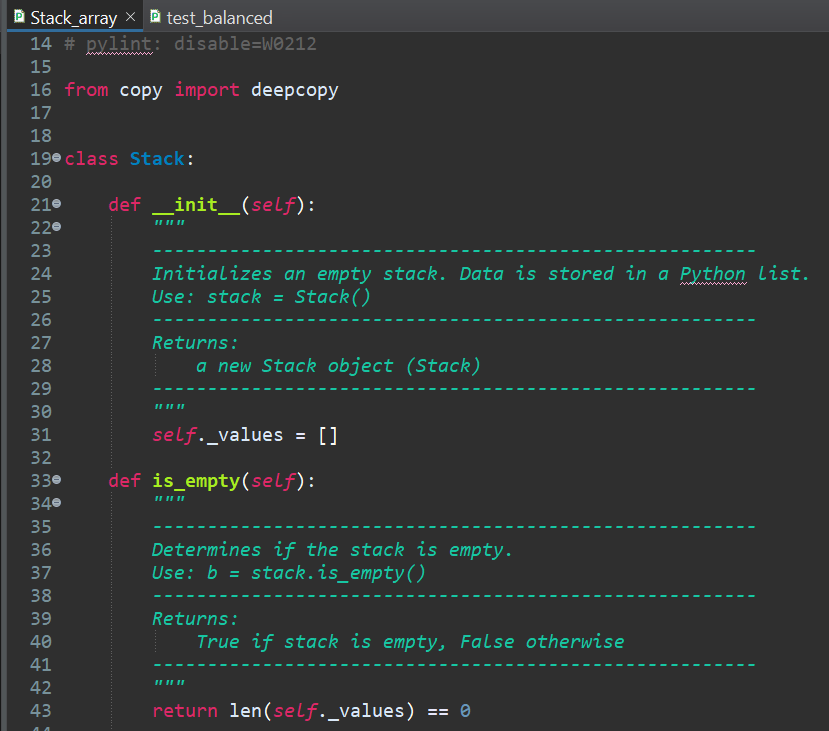Click line number 16 in the gutter
Viewport: 829px width, 731px height.
(x=41, y=90)
